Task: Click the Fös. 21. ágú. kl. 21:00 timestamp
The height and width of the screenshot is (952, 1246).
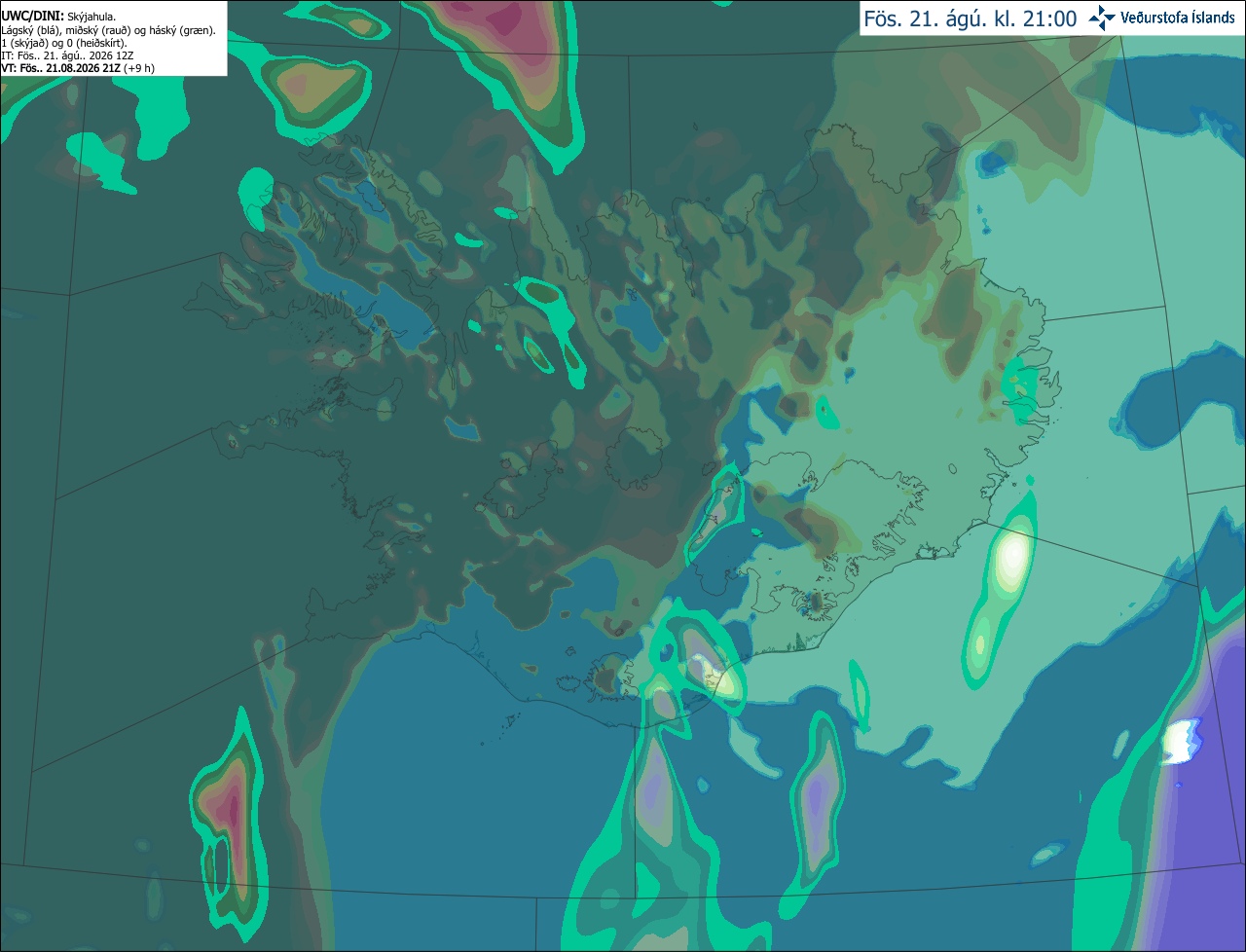Action: pos(971,18)
